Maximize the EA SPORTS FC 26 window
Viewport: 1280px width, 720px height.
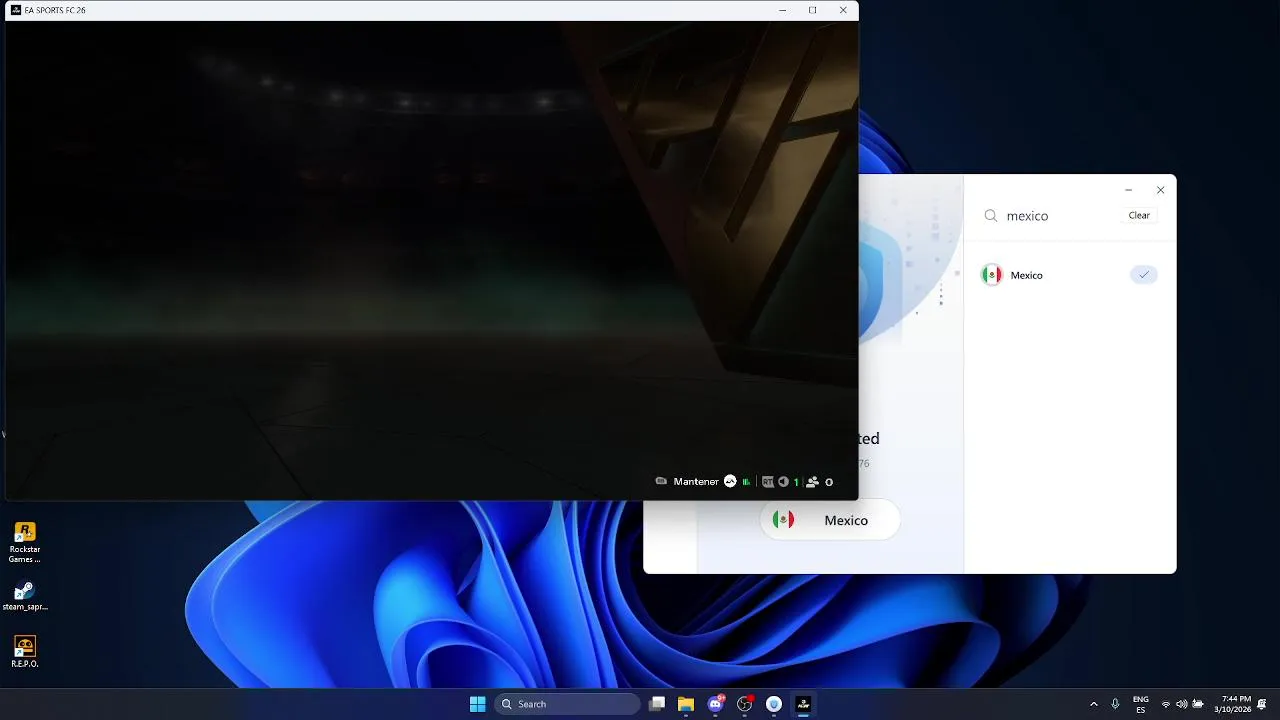tap(812, 10)
